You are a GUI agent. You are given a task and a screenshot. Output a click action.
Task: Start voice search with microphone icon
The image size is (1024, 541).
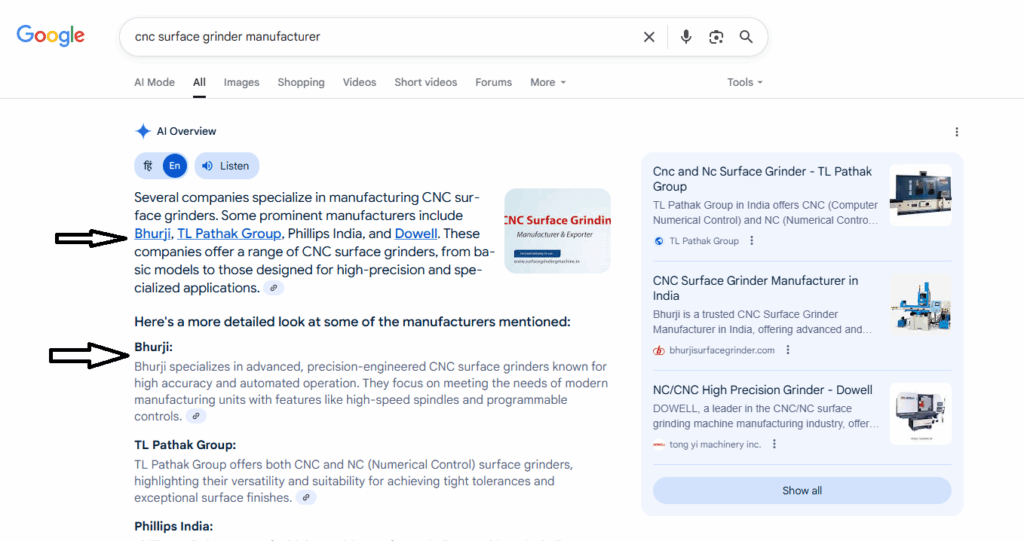(x=686, y=37)
